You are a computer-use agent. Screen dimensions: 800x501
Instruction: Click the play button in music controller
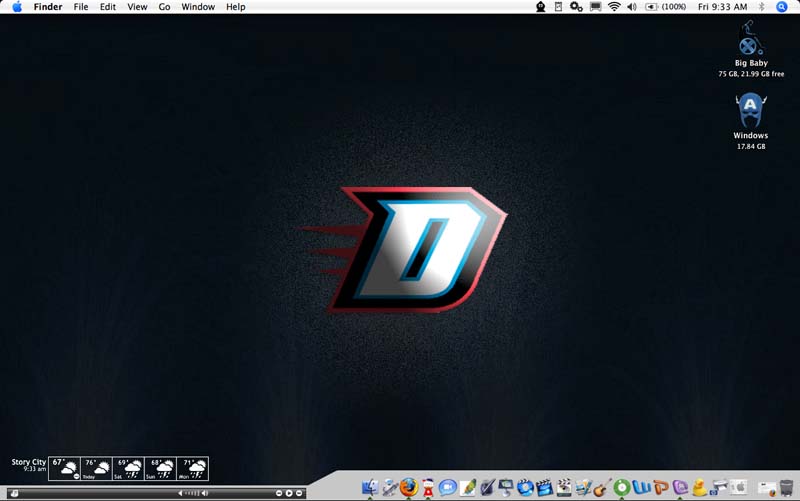click(x=289, y=493)
